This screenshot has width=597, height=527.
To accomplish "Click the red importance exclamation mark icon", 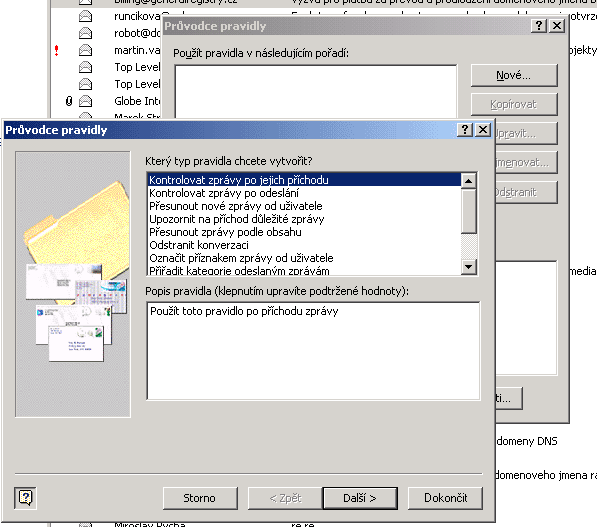I will (57, 50).
